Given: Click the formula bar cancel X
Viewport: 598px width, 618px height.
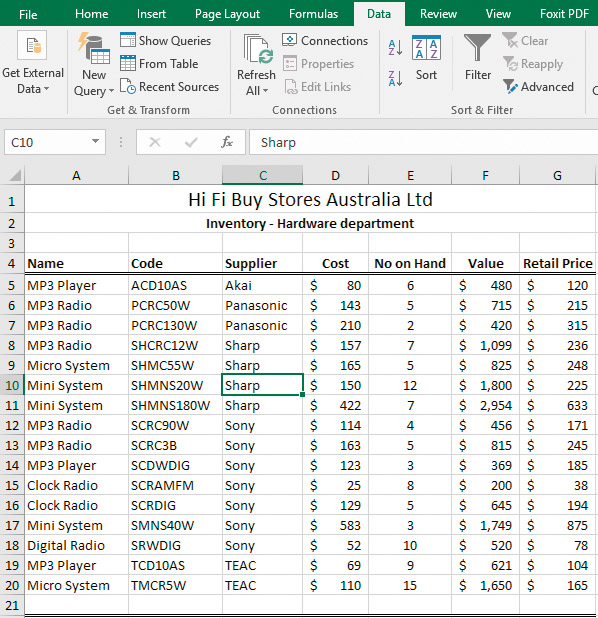Looking at the screenshot, I should (x=155, y=142).
